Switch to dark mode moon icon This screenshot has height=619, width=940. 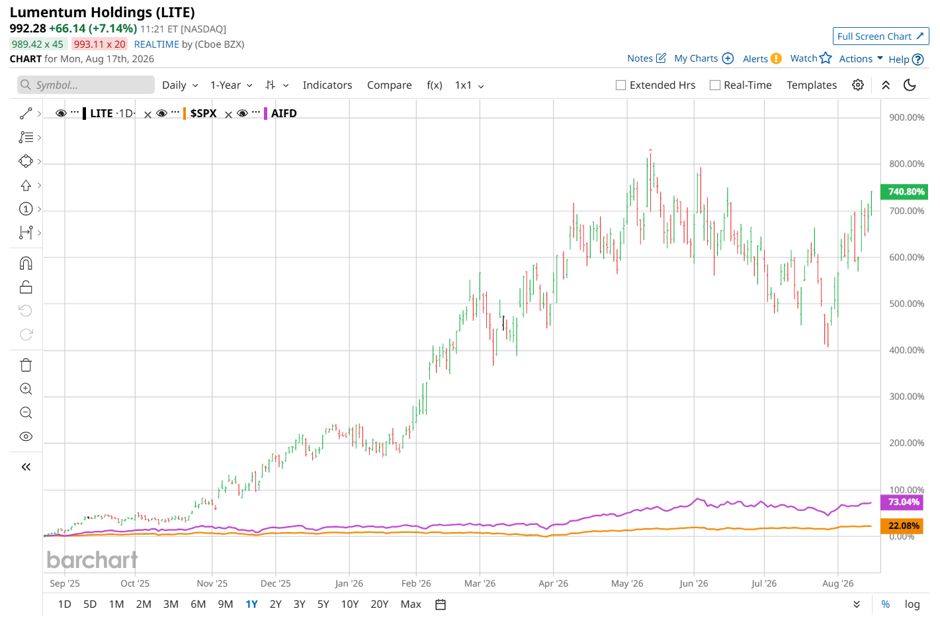(909, 85)
